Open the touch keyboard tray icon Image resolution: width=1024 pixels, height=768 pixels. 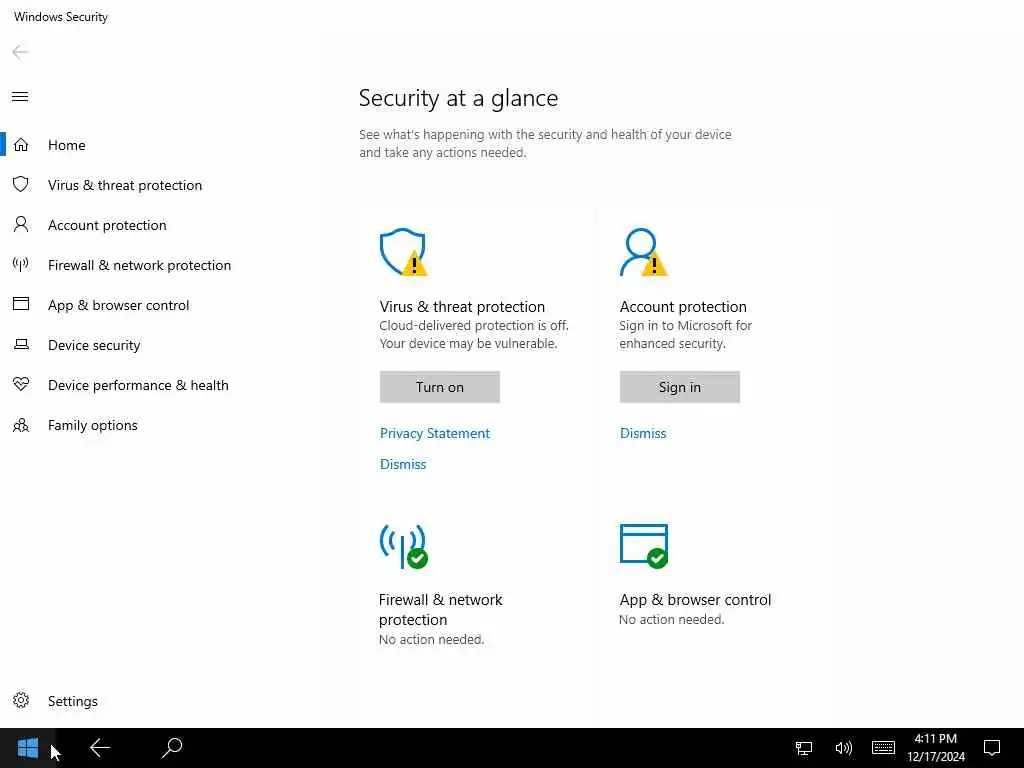pyautogui.click(x=883, y=748)
